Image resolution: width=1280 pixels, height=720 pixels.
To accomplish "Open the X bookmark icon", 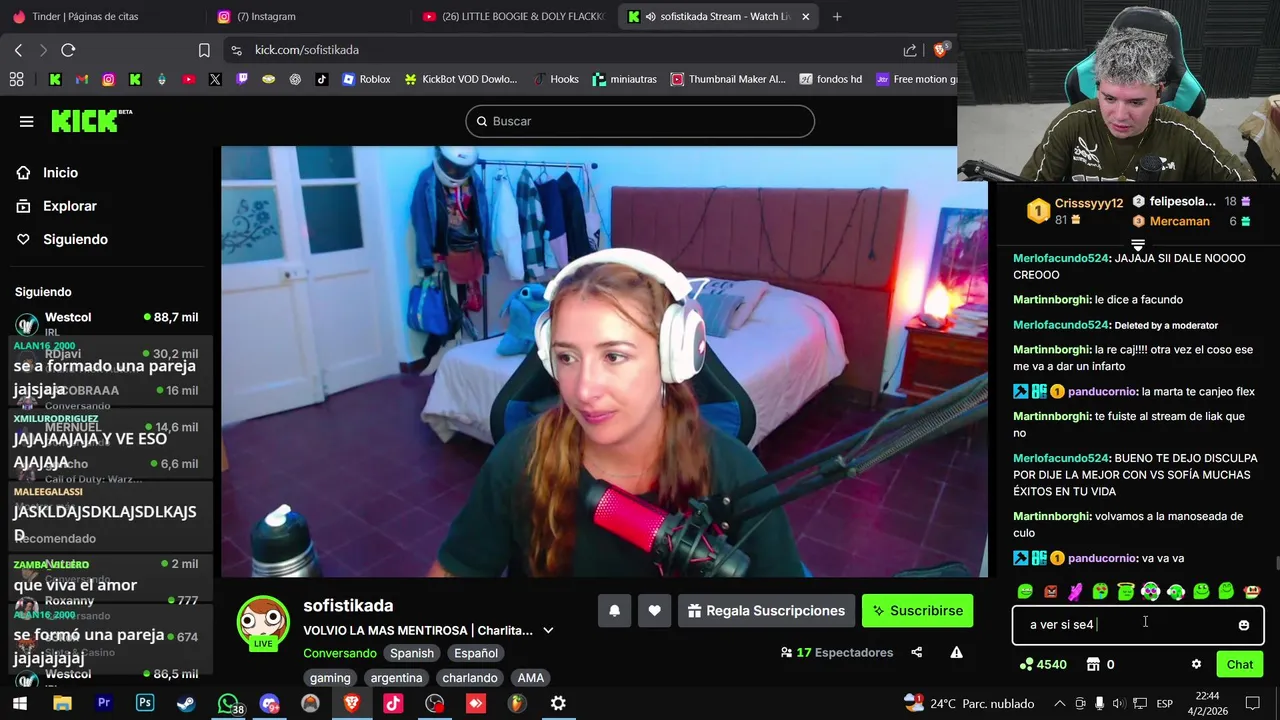I will pyautogui.click(x=215, y=79).
